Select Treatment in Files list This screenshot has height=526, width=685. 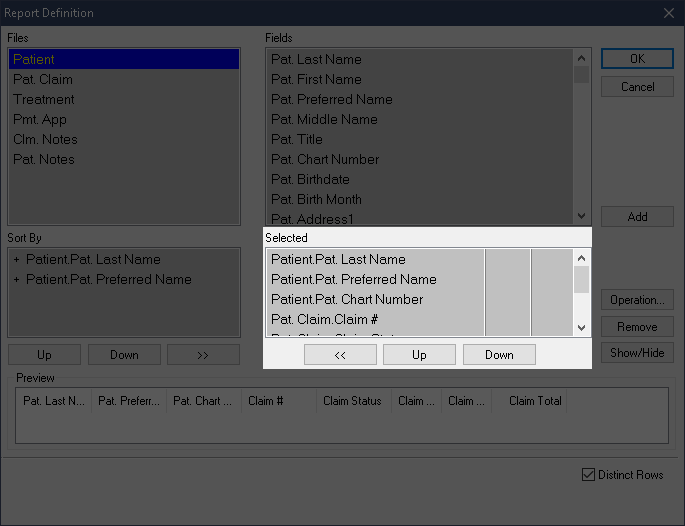point(44,99)
